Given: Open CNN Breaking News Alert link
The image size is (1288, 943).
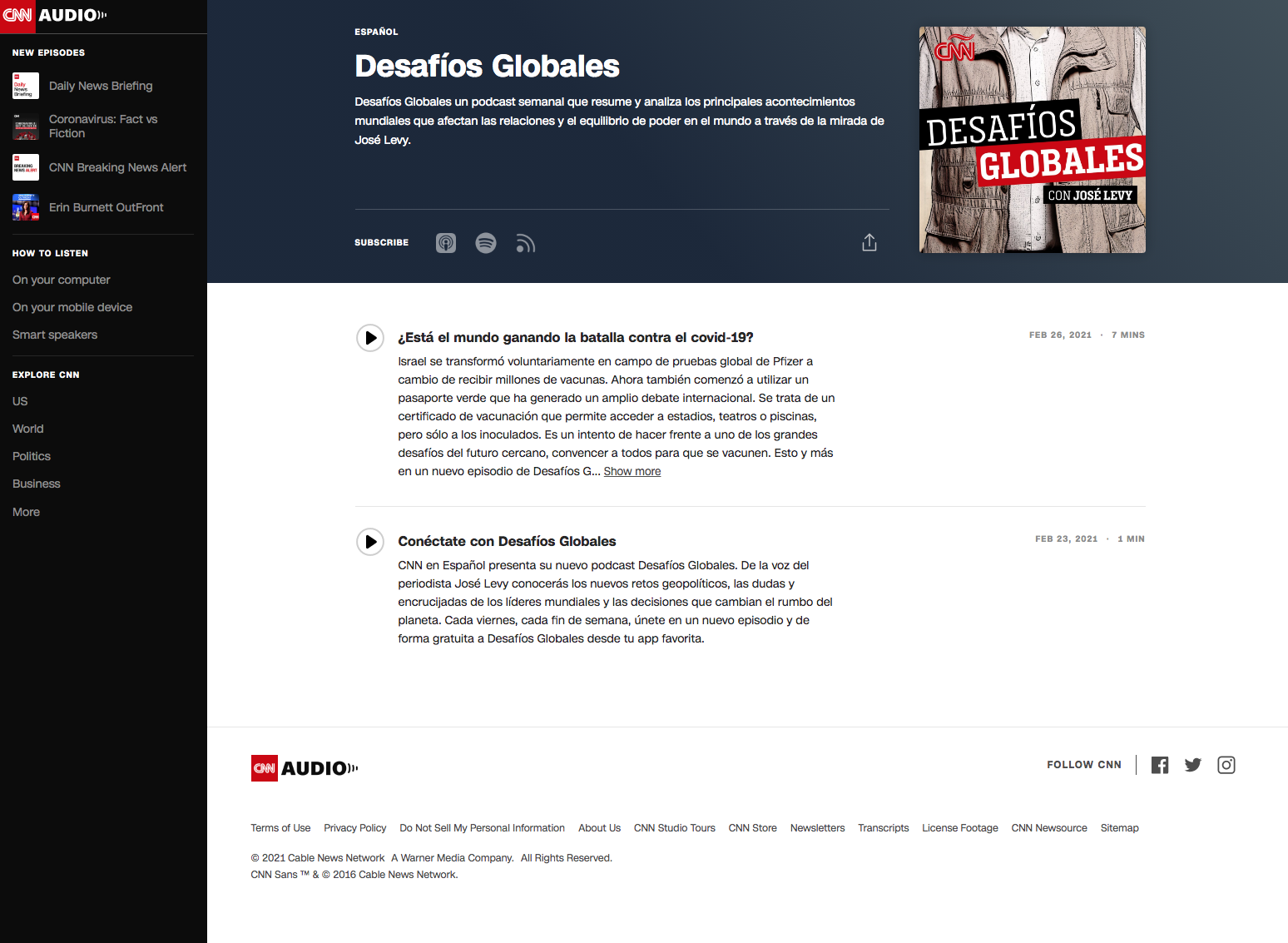Looking at the screenshot, I should click(x=117, y=167).
